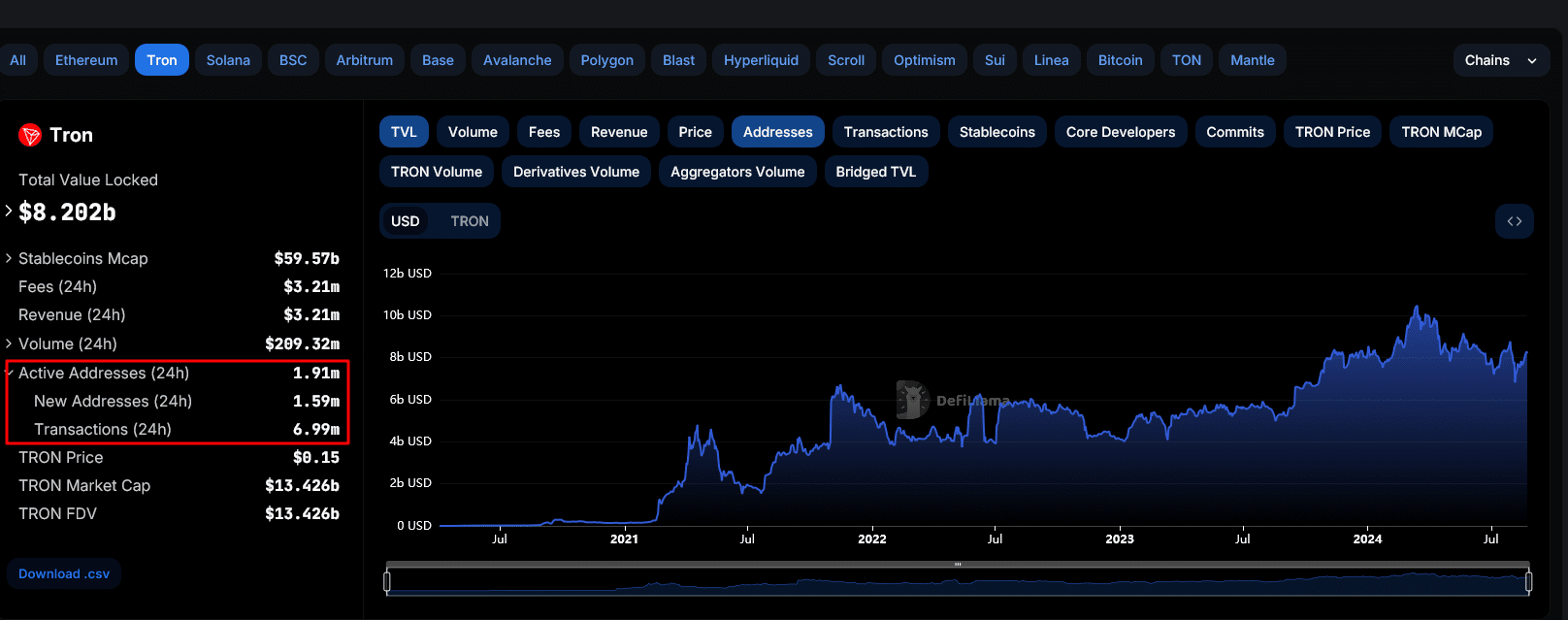Click the Download .csv button
The width and height of the screenshot is (1568, 620).
(64, 573)
